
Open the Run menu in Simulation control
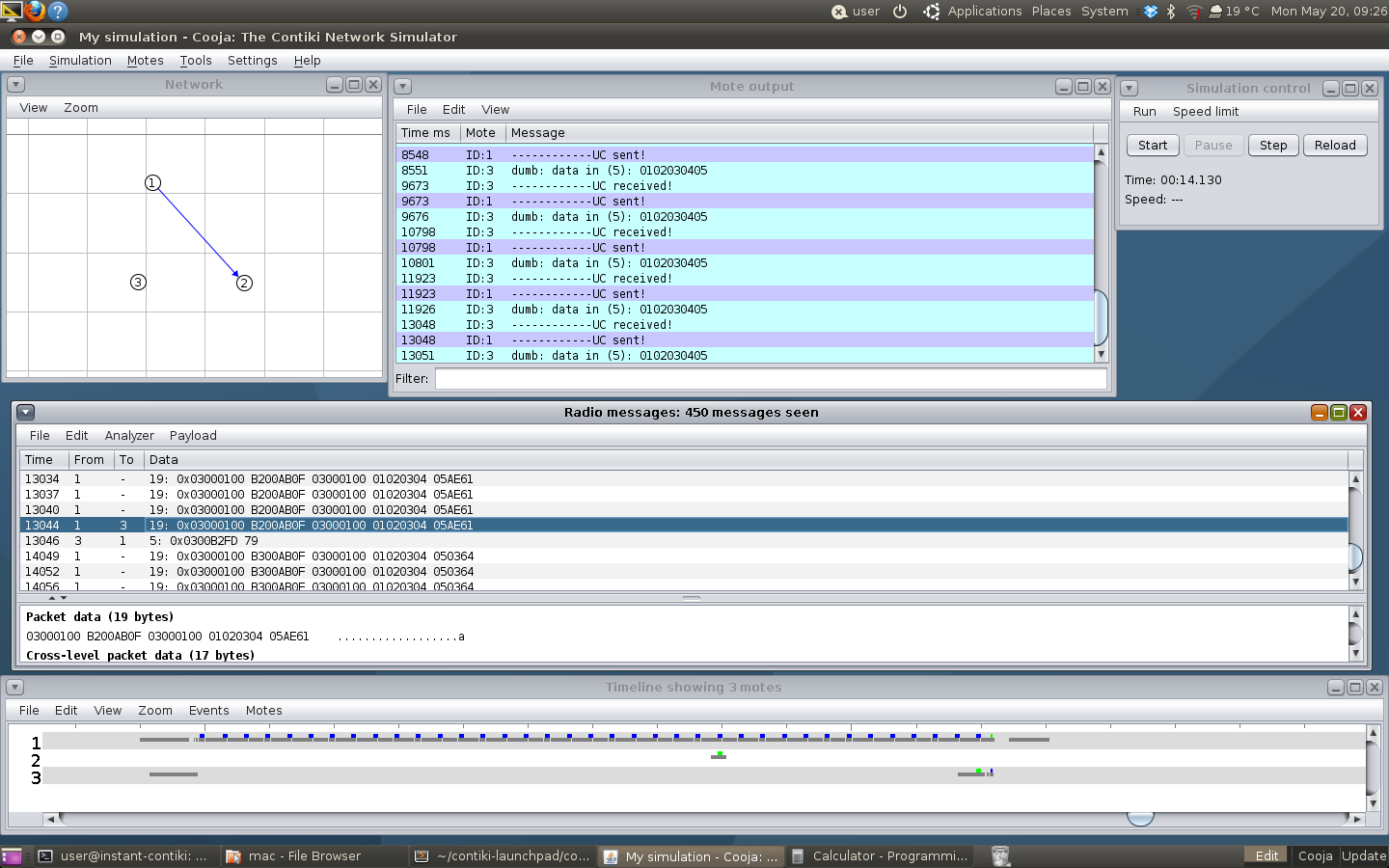point(1145,112)
